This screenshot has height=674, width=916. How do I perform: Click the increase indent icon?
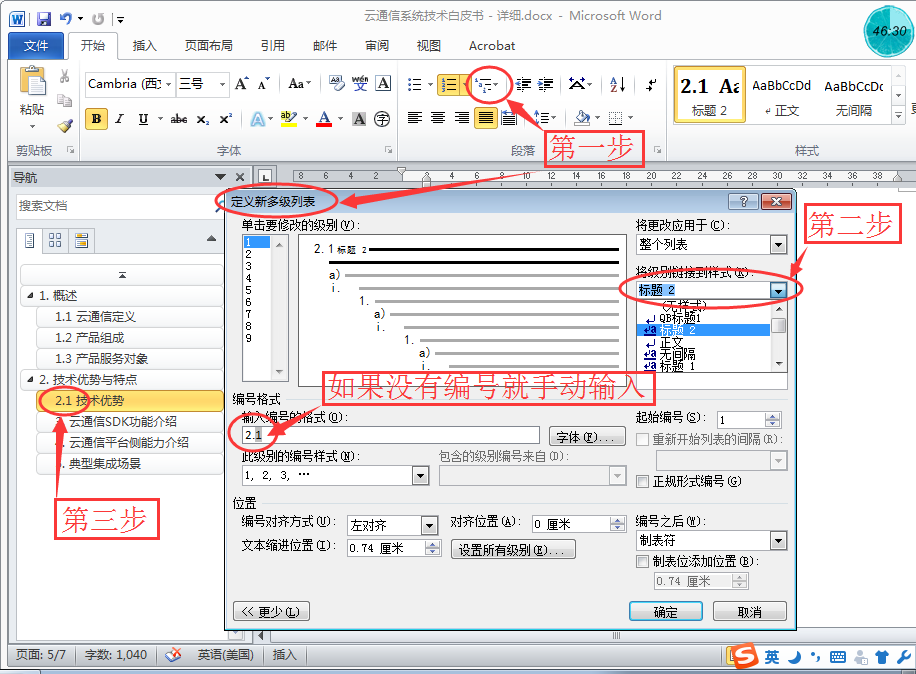coord(546,85)
